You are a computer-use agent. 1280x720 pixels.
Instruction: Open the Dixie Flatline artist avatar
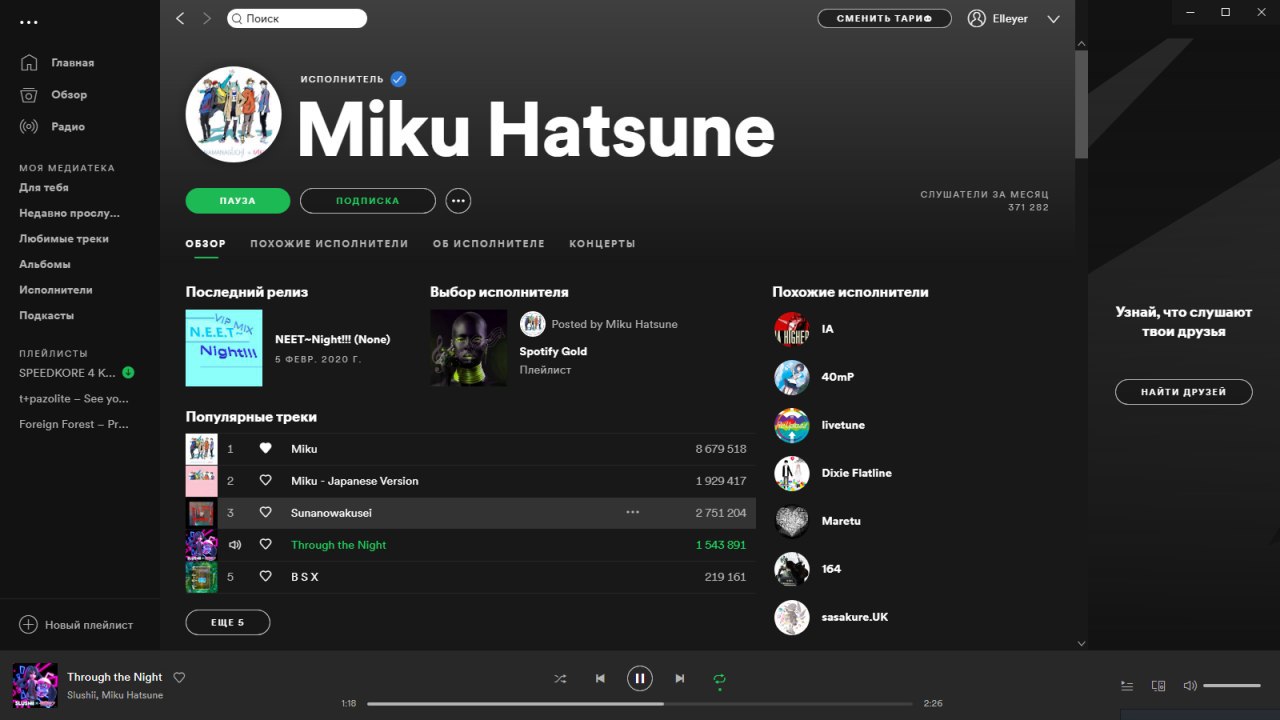coord(792,473)
